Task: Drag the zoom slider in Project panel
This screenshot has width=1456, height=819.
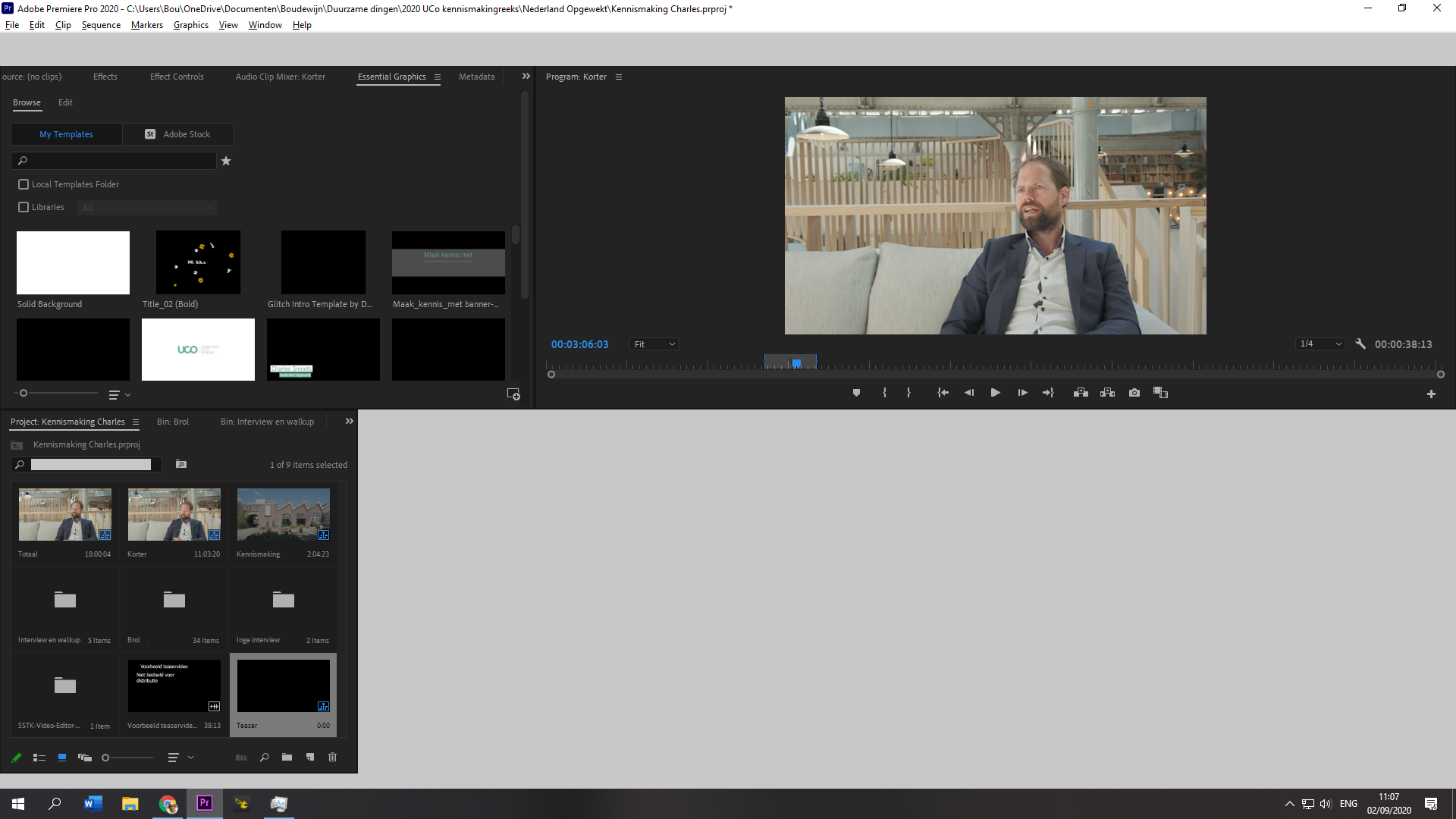Action: coord(106,758)
